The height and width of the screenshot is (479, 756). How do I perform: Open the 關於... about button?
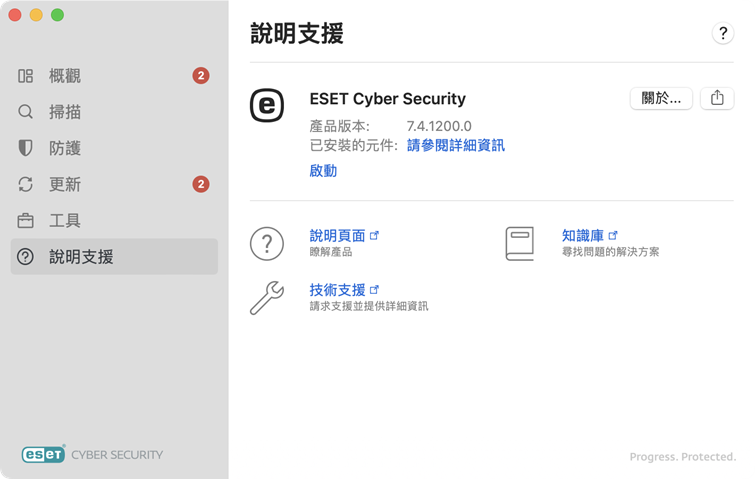[661, 98]
